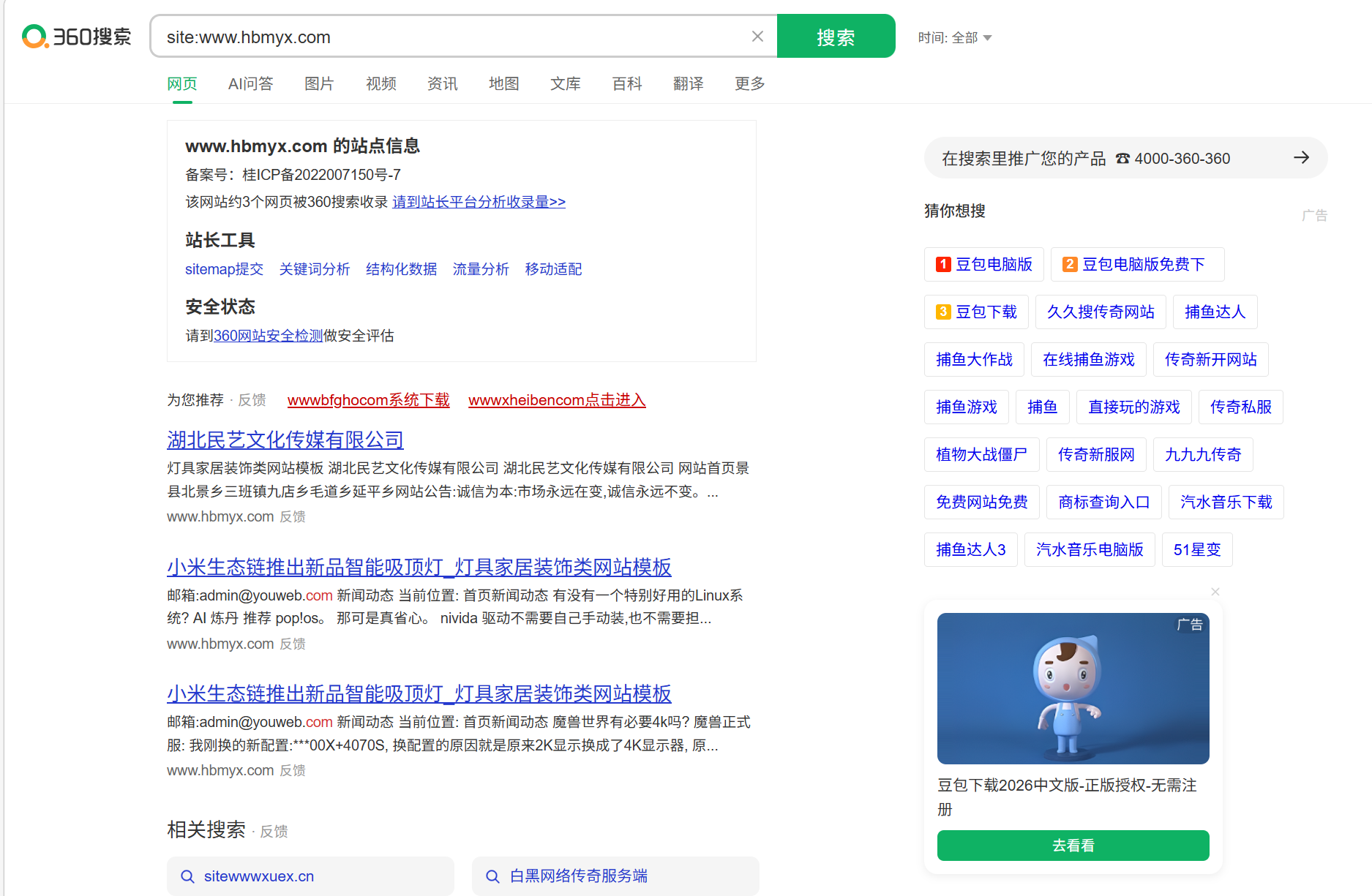Open 结构化数据 webmaster tool

point(401,269)
